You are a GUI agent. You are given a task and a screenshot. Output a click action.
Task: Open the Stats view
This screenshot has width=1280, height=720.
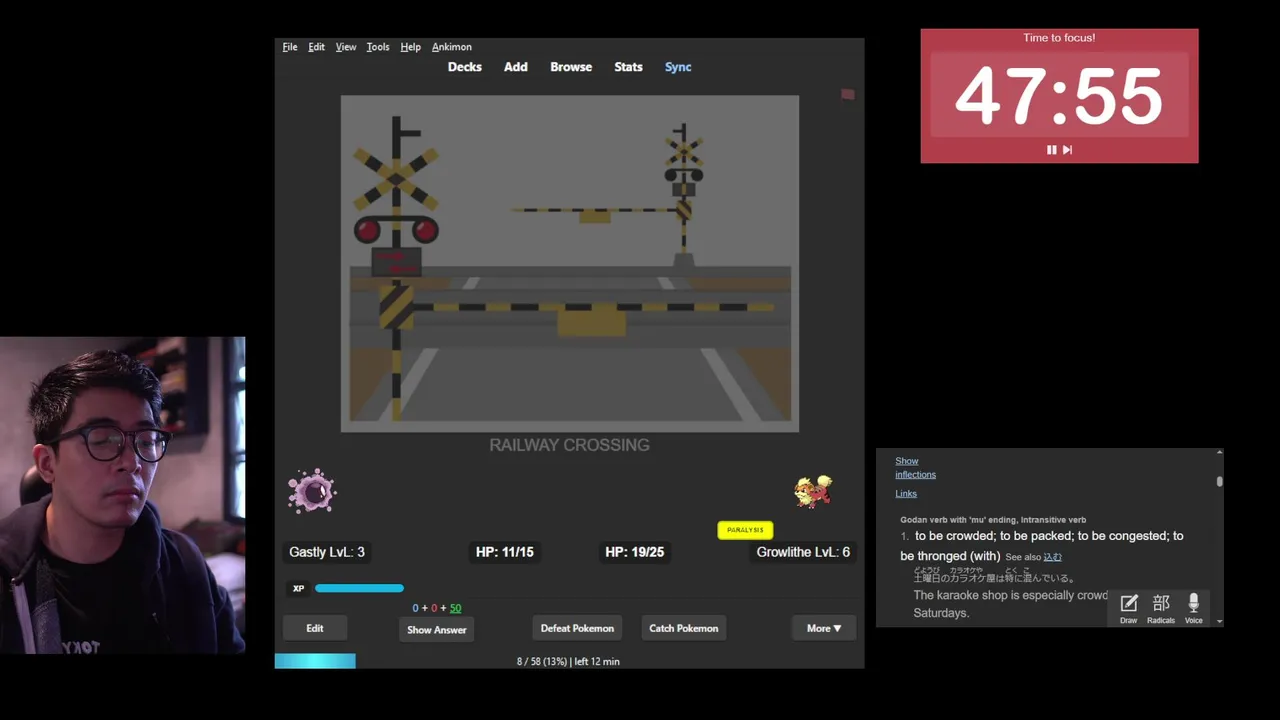click(x=628, y=67)
